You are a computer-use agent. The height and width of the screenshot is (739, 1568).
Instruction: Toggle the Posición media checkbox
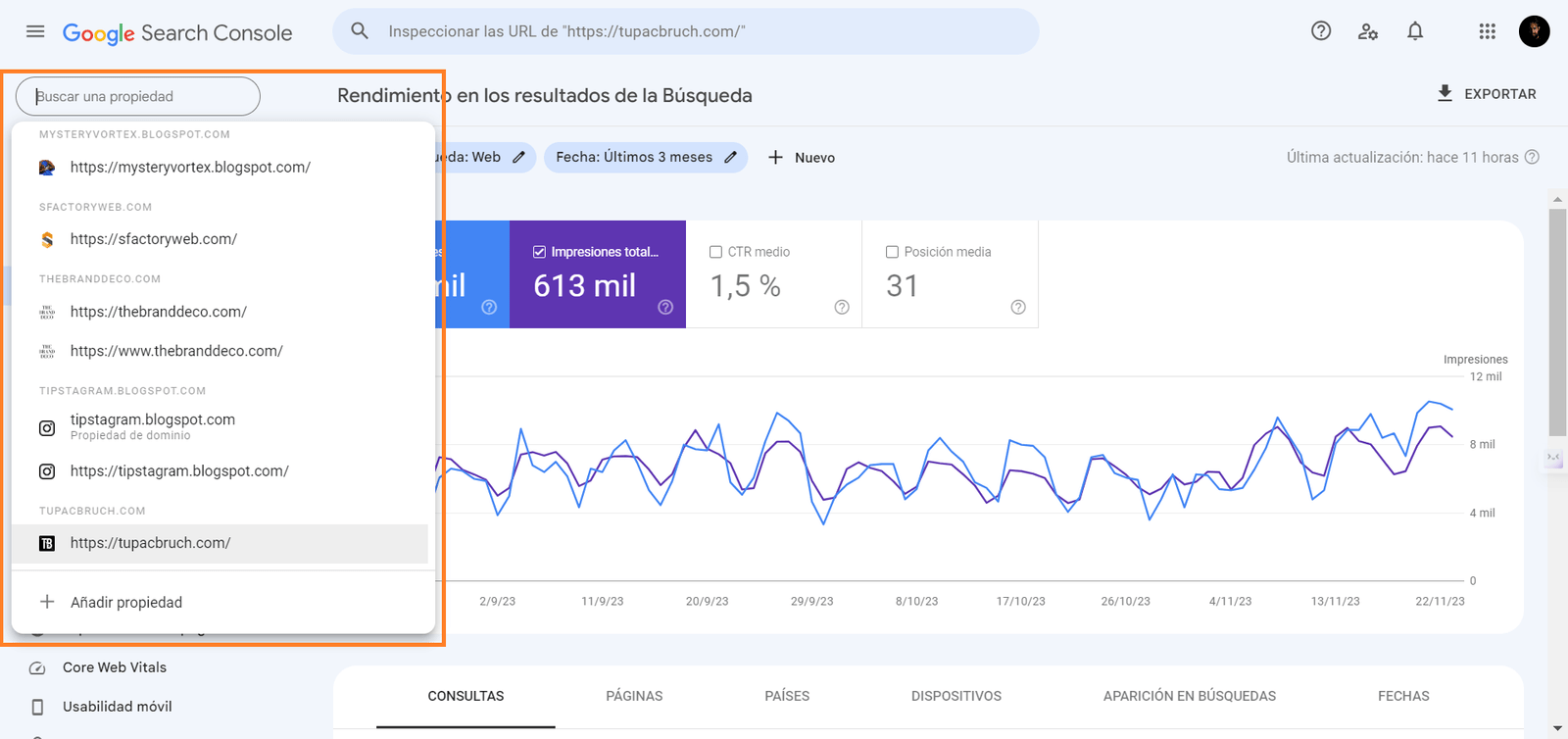pos(892,252)
